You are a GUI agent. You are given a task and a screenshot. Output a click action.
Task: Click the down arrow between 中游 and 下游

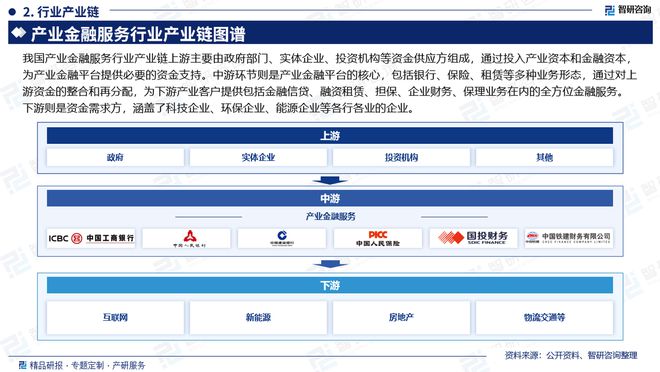tap(330, 264)
